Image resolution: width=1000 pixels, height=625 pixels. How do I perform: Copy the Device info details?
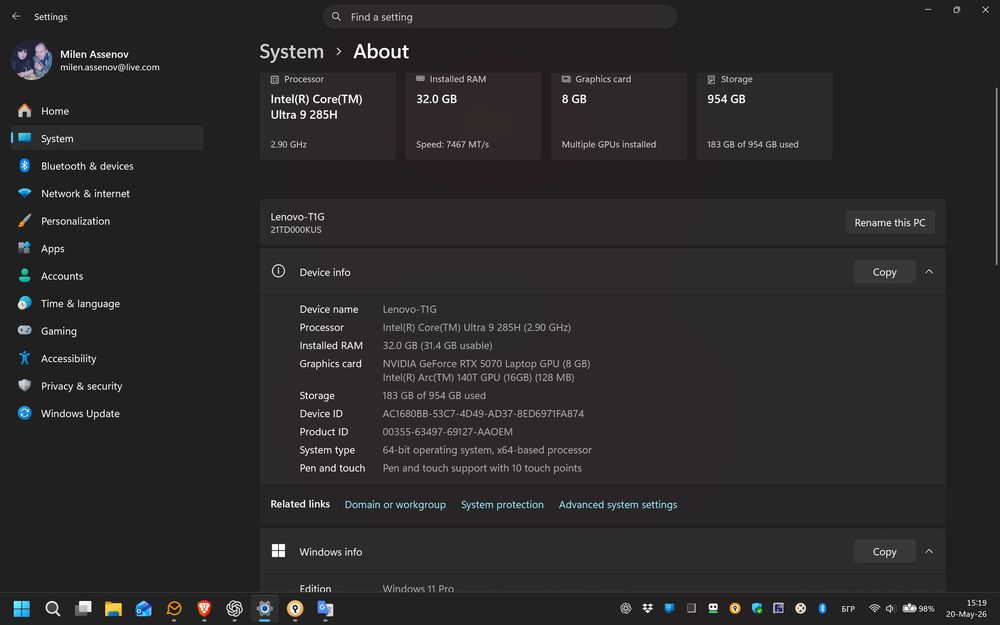[884, 272]
